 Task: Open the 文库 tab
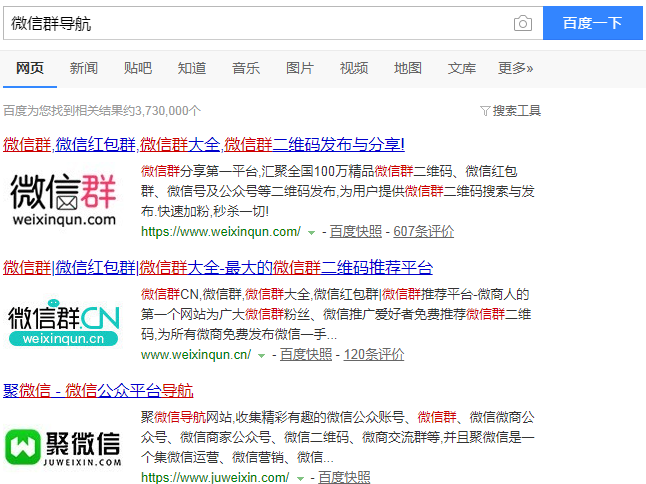pos(461,68)
